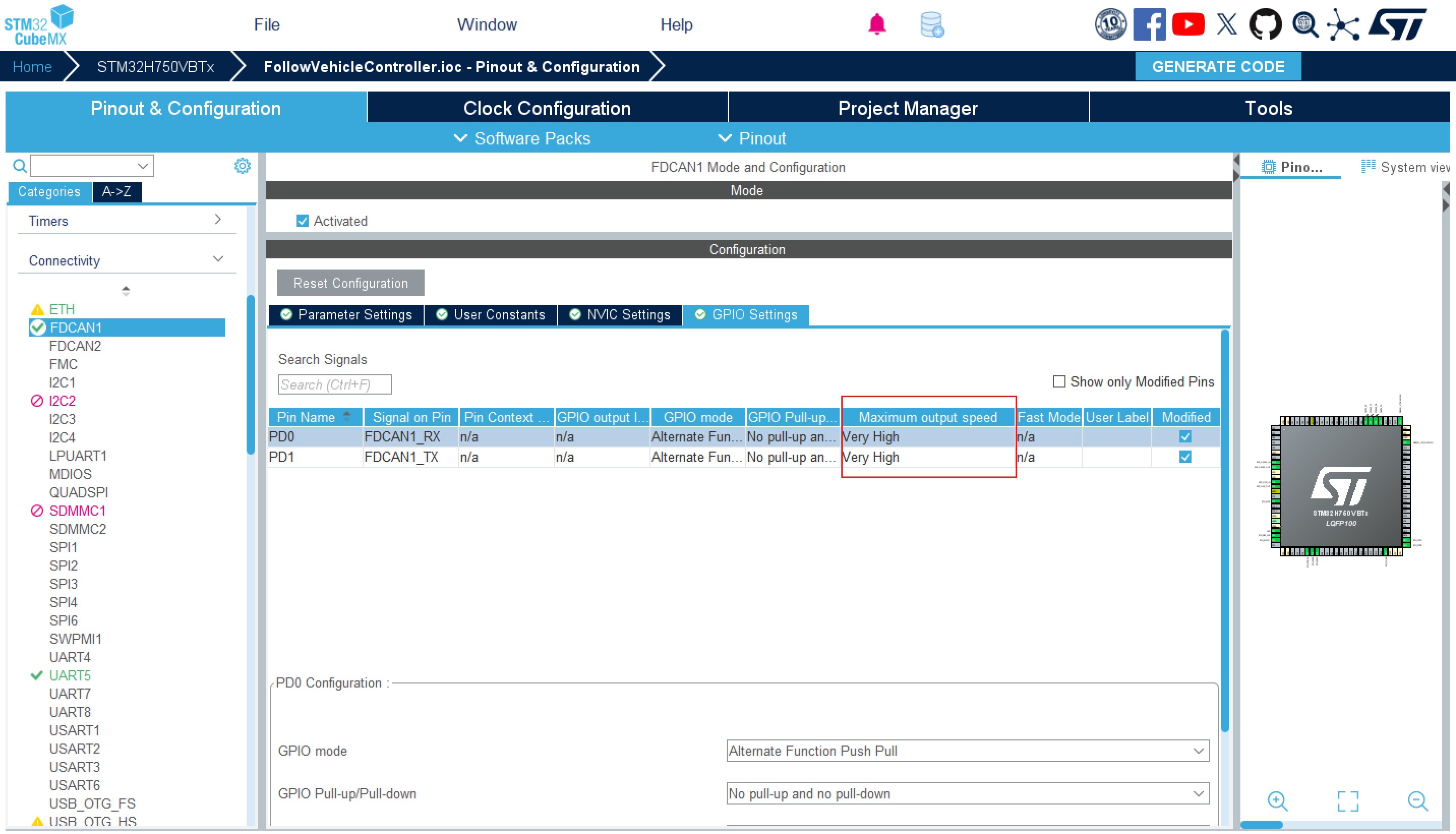Screen dimensions: 1456x834
Task: Click the GPIO table vertical scrollbar
Action: tap(1225, 531)
